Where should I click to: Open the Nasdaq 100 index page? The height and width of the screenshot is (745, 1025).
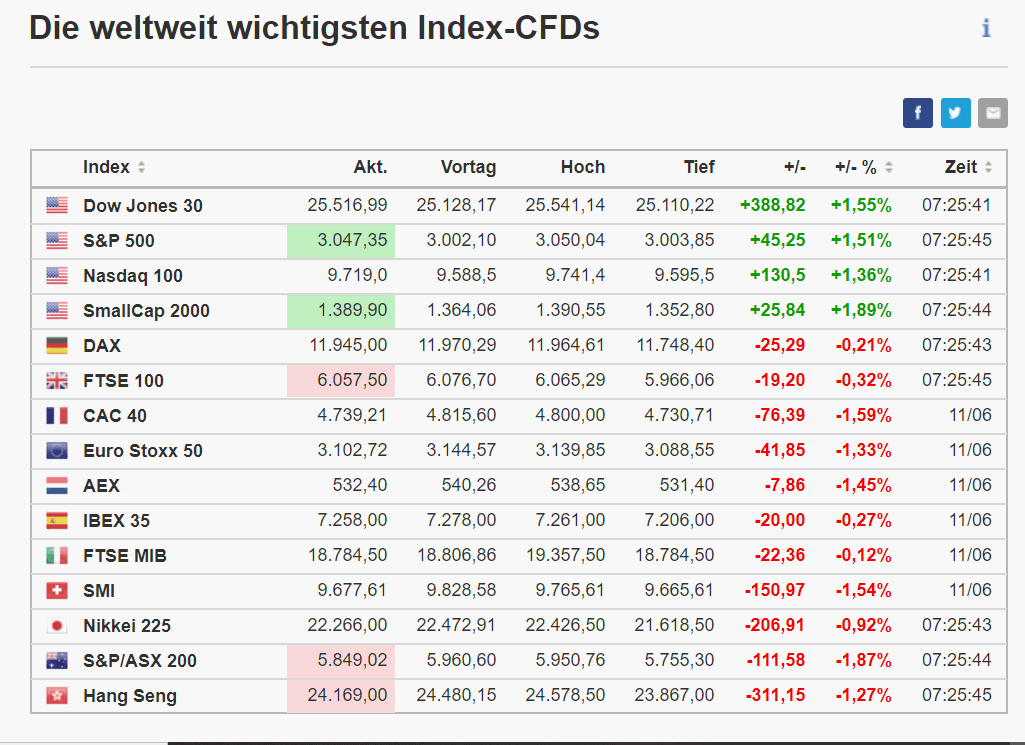pos(133,276)
